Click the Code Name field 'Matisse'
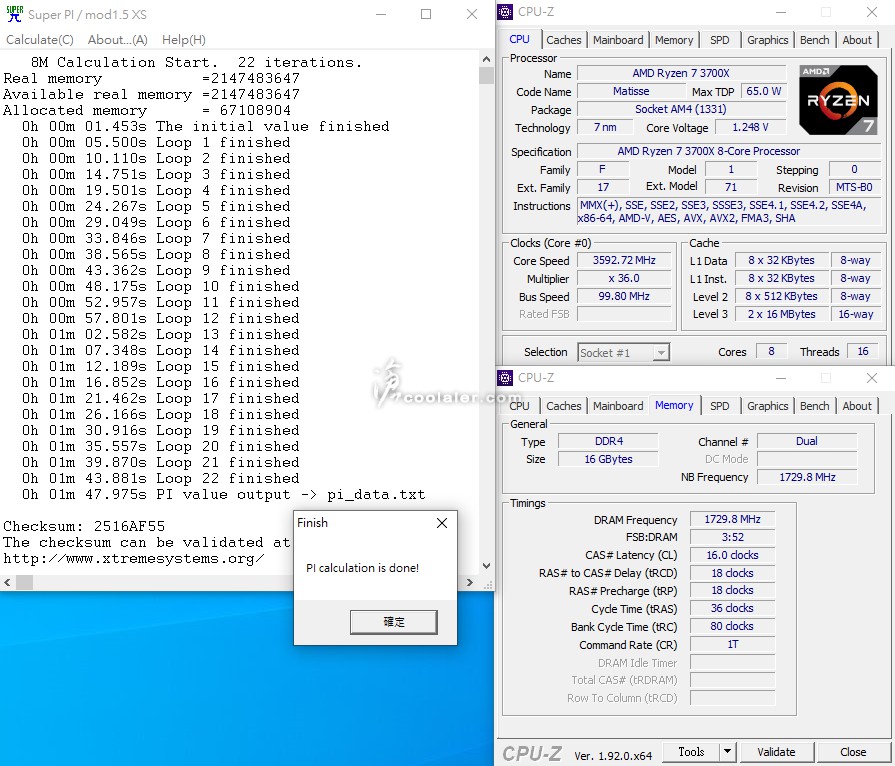 (631, 91)
